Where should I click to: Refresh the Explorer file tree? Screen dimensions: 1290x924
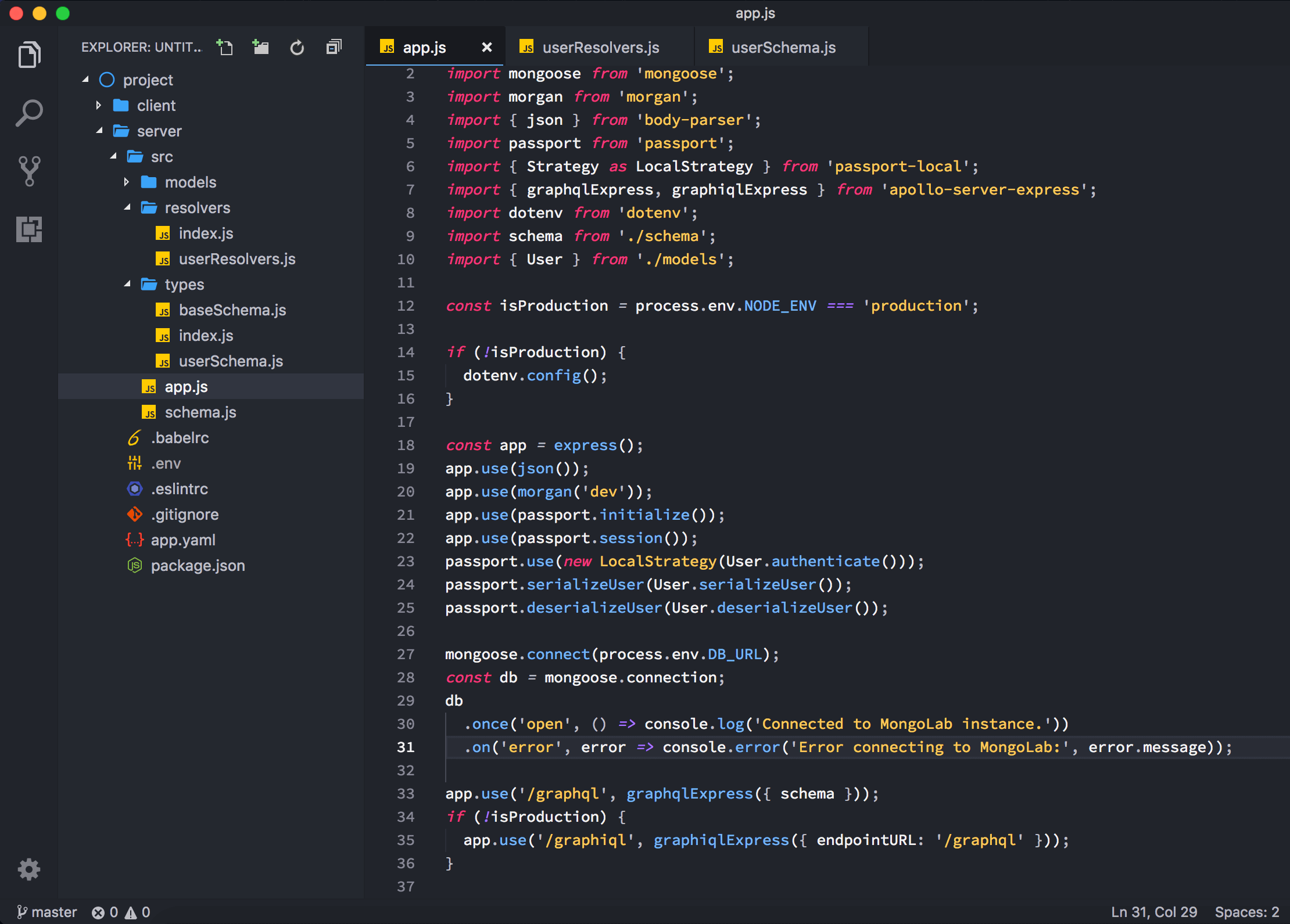(297, 47)
